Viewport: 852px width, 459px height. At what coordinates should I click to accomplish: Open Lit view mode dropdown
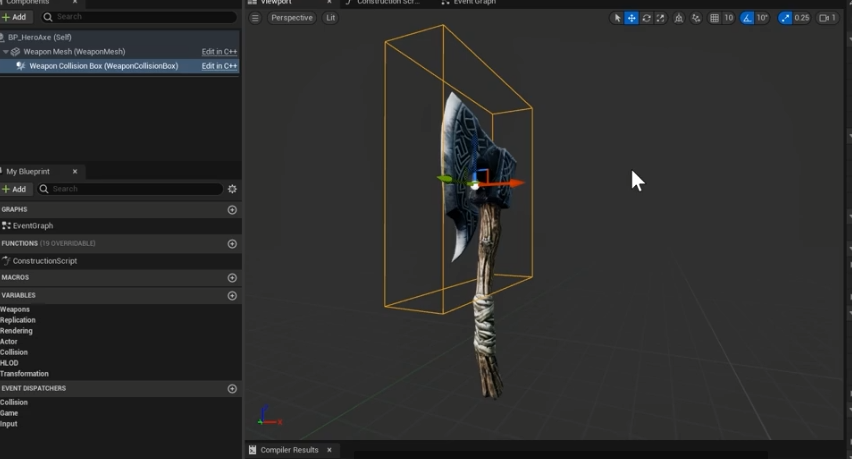click(x=330, y=18)
